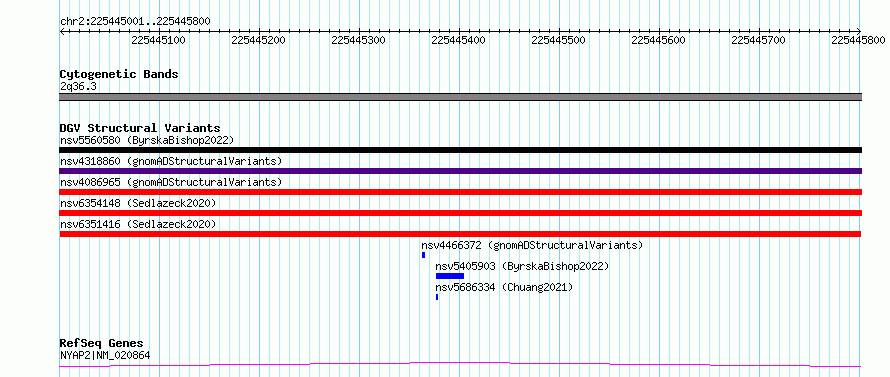Click ruler position 225445200
The image size is (890, 377).
[x=259, y=40]
